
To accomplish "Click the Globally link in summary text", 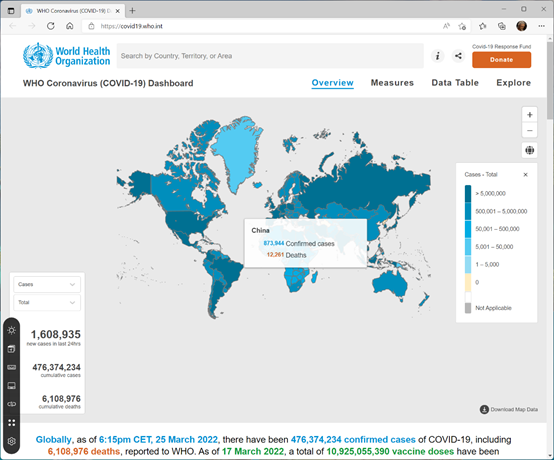I will coord(54,440).
